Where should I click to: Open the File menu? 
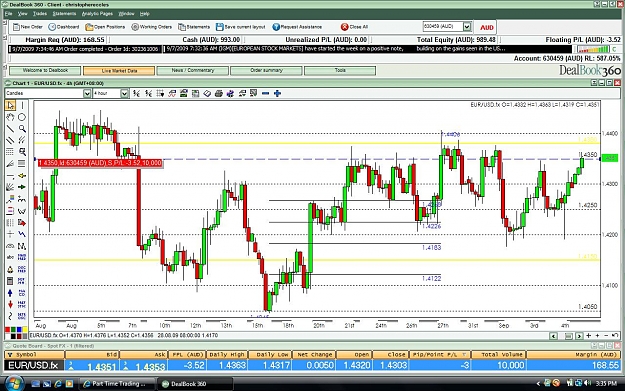point(8,14)
